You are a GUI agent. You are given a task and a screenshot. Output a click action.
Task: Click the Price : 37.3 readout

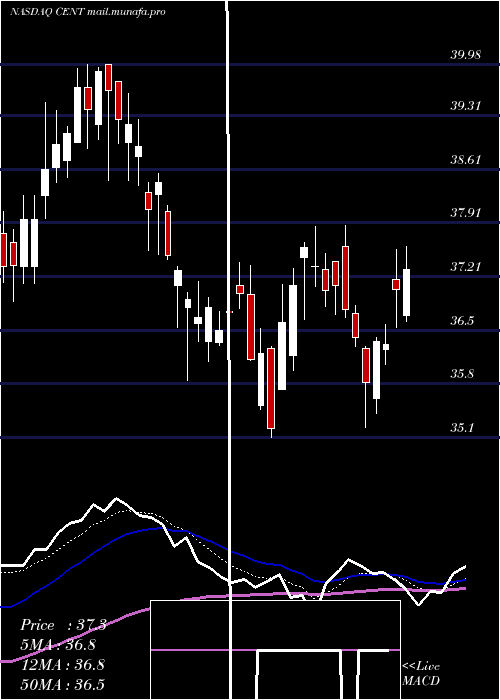[63, 625]
